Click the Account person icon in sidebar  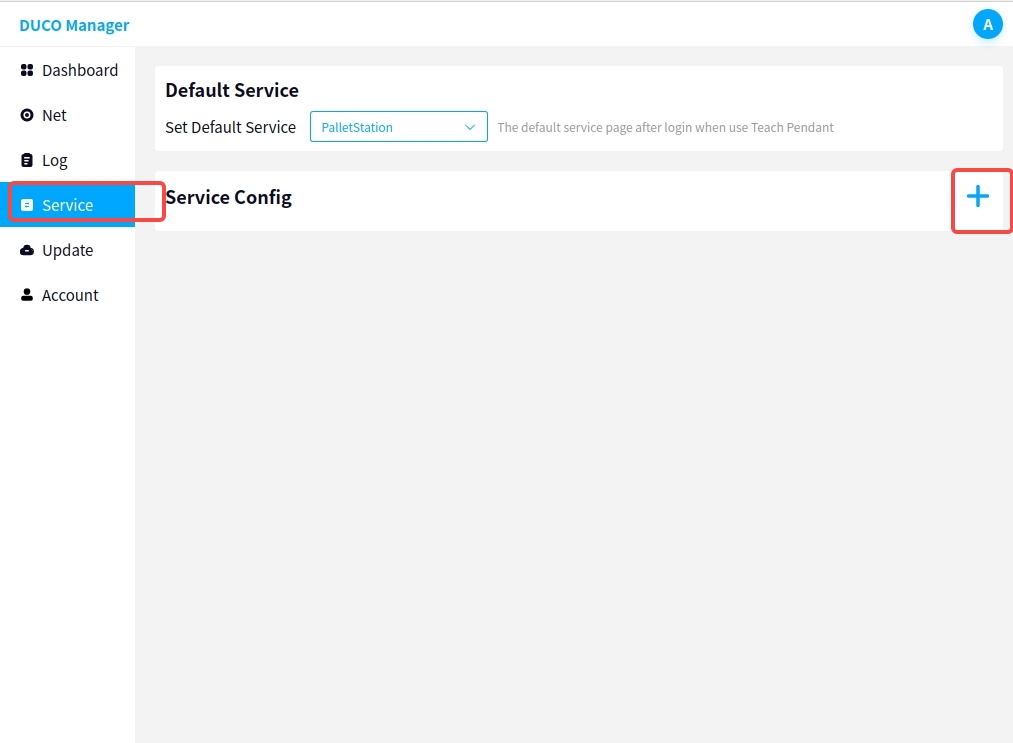click(27, 295)
